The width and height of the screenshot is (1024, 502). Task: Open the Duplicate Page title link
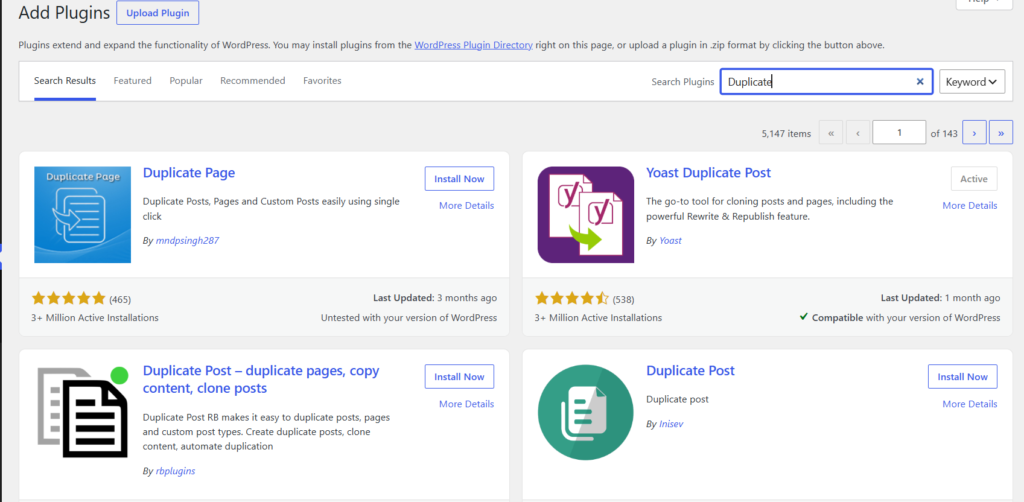189,173
